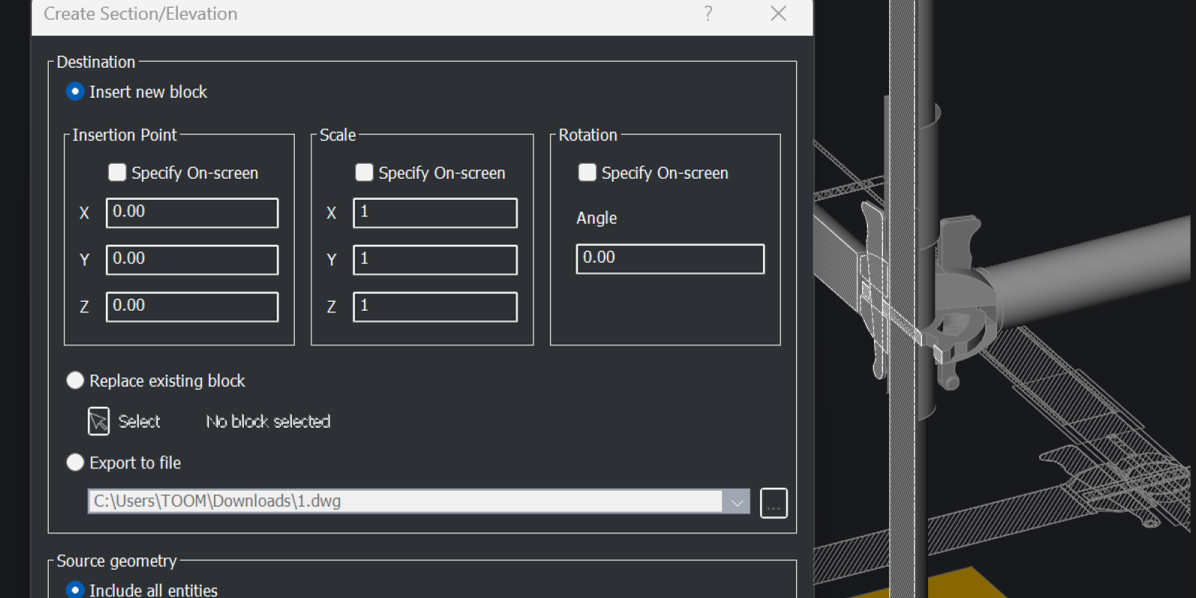
Task: Click the block selection pointer icon
Action: 98,420
